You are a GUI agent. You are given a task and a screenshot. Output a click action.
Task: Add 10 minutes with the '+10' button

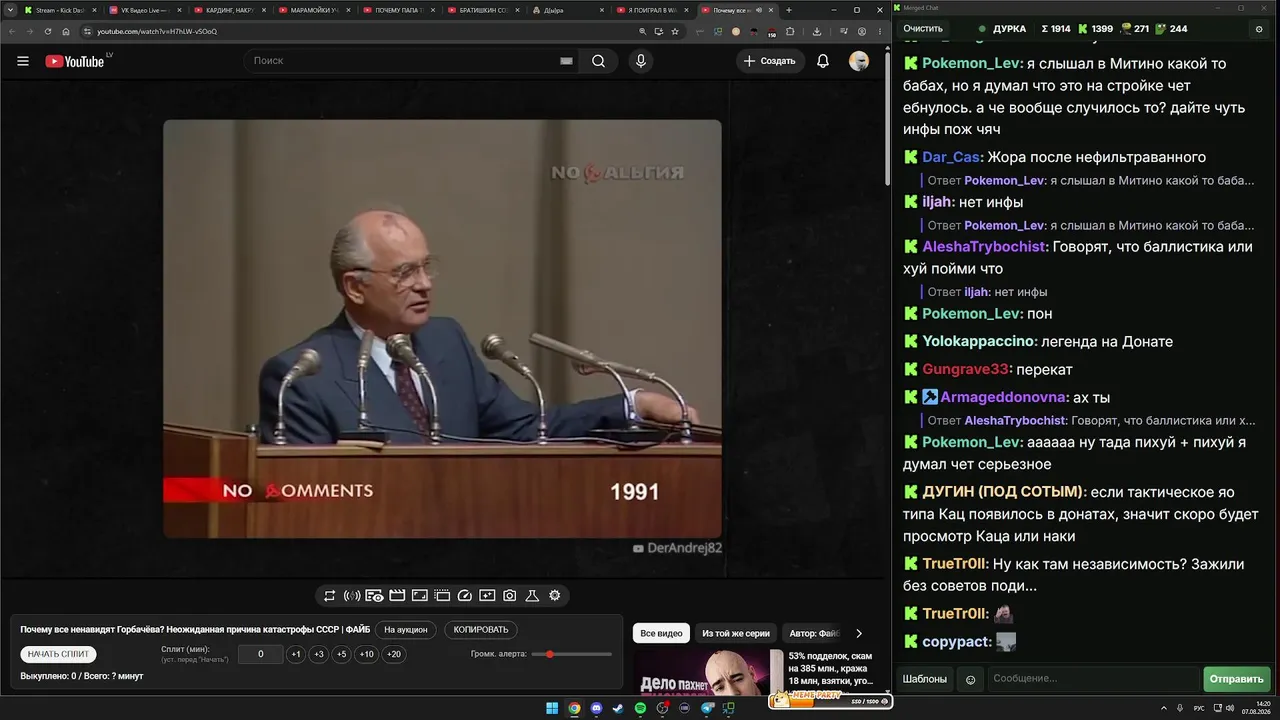coord(367,654)
